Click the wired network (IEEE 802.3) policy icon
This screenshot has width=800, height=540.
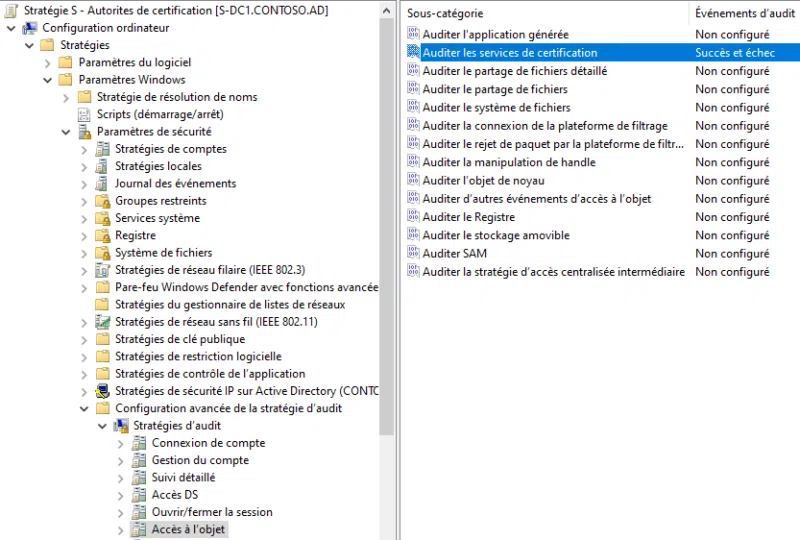(103, 270)
